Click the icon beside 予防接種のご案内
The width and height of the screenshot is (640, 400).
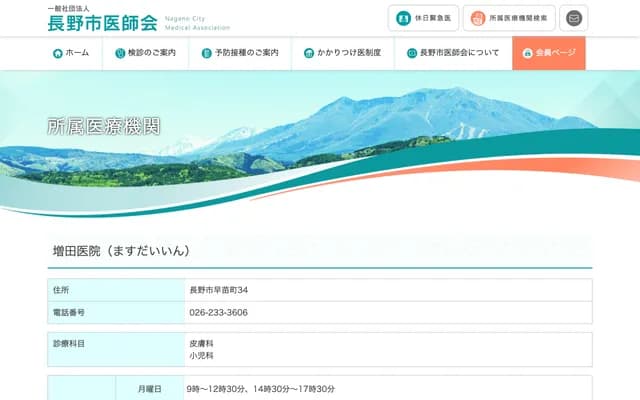click(207, 53)
